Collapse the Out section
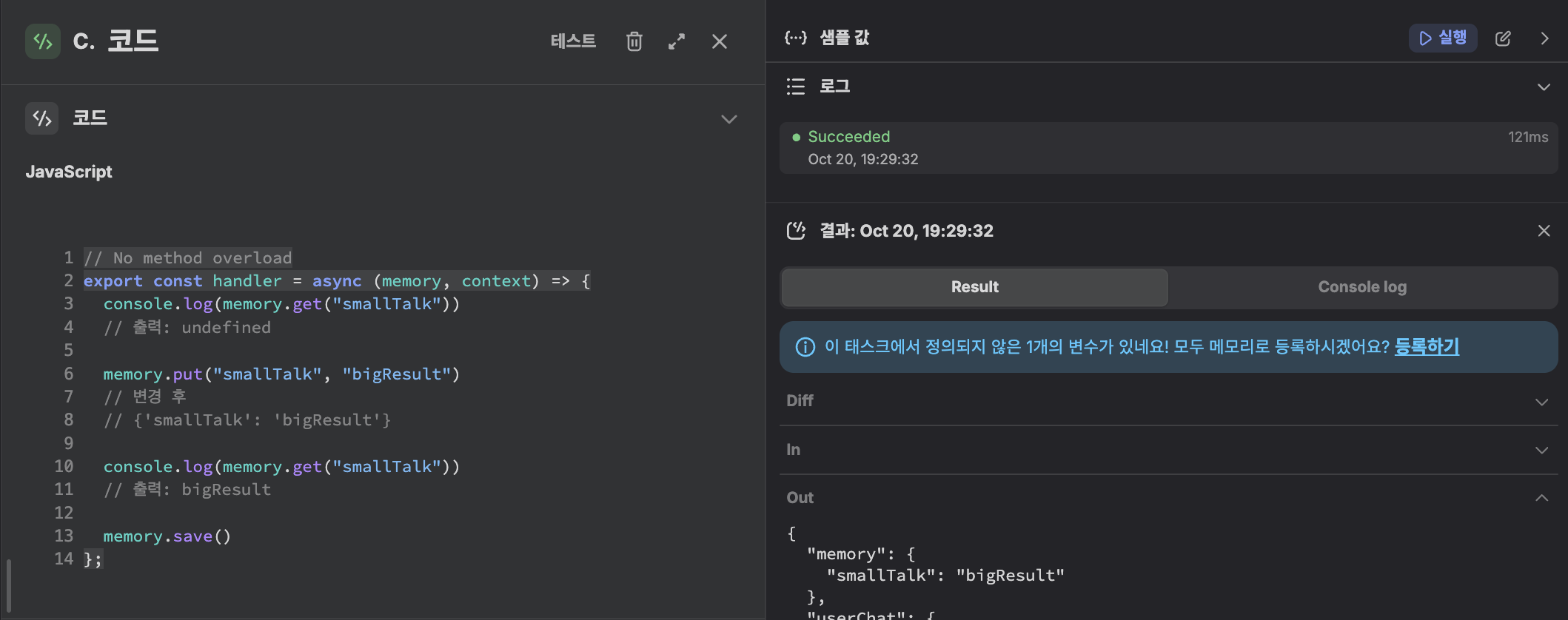The height and width of the screenshot is (620, 1568). (1541, 498)
